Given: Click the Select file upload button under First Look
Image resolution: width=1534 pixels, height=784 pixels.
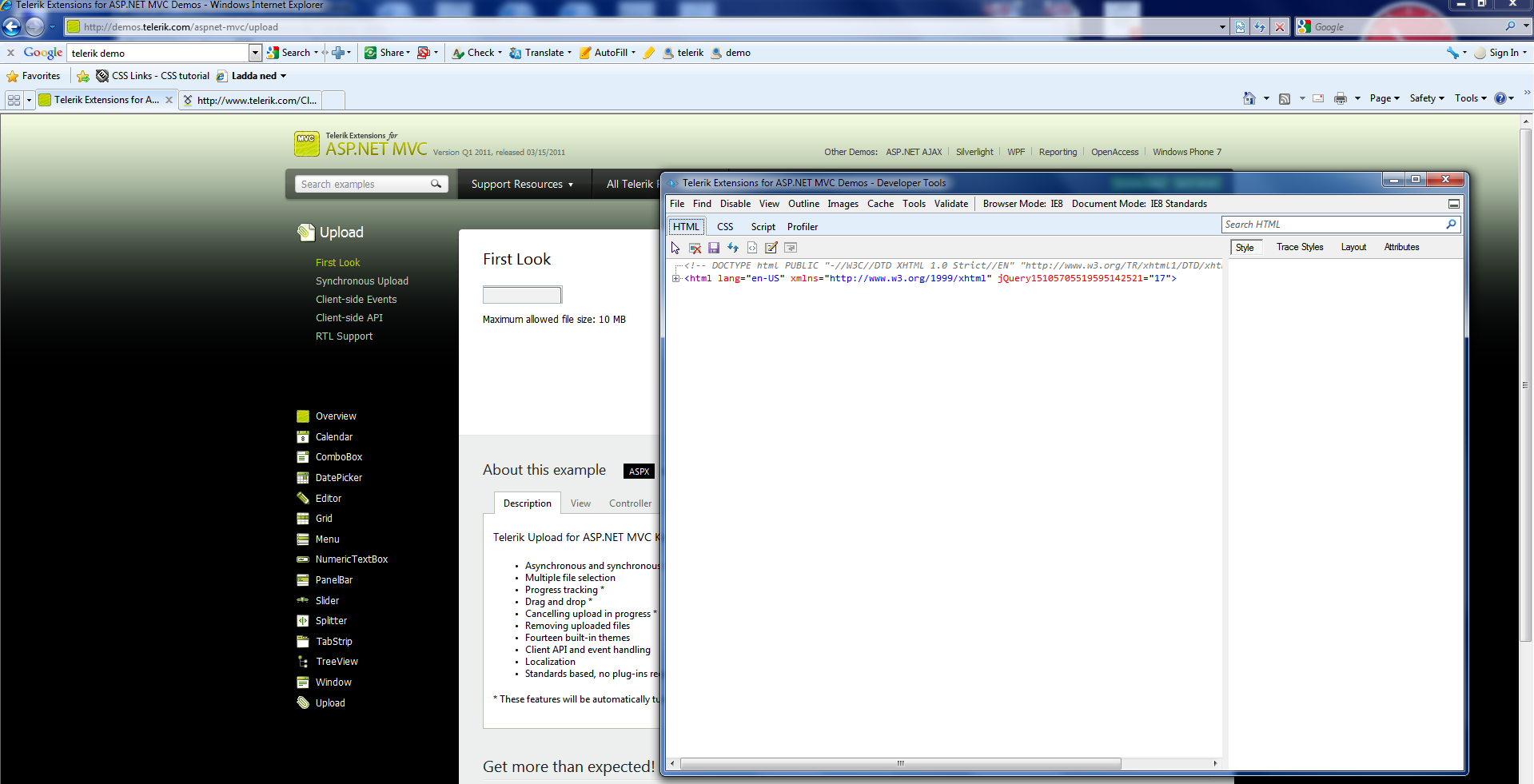Looking at the screenshot, I should click(522, 295).
